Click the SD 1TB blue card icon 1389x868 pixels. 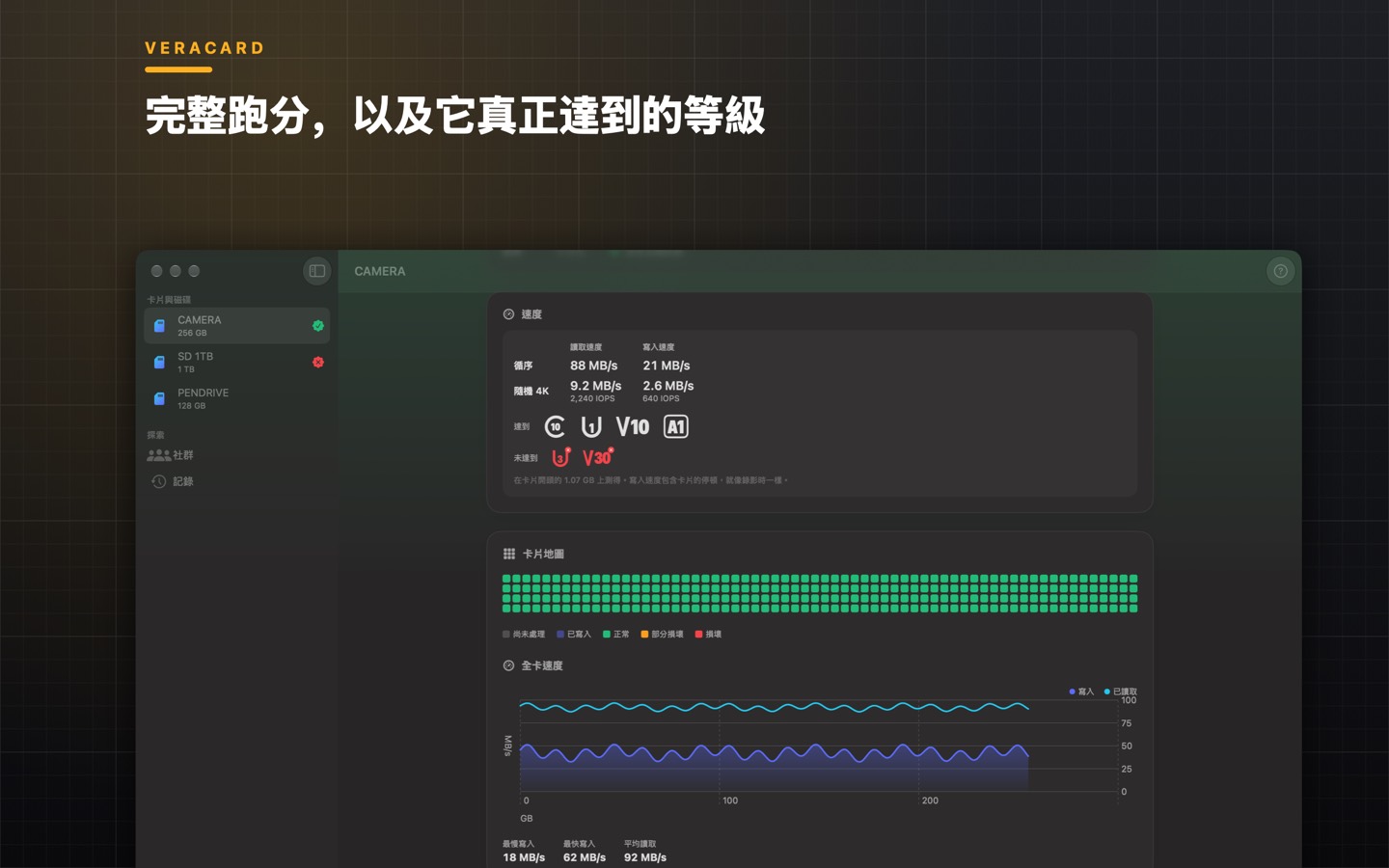coord(159,363)
